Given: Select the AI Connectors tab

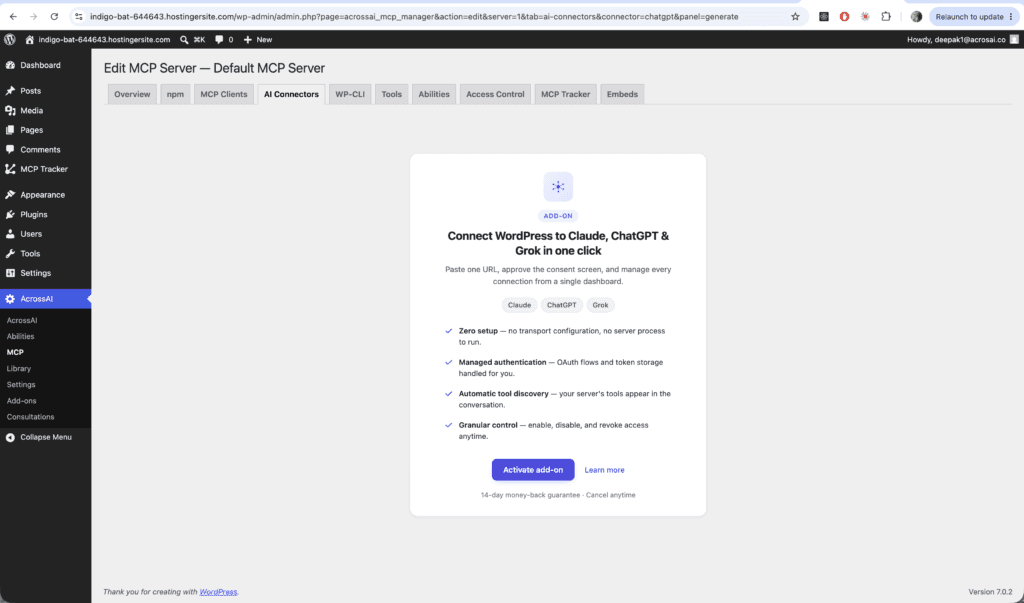Looking at the screenshot, I should (x=291, y=94).
